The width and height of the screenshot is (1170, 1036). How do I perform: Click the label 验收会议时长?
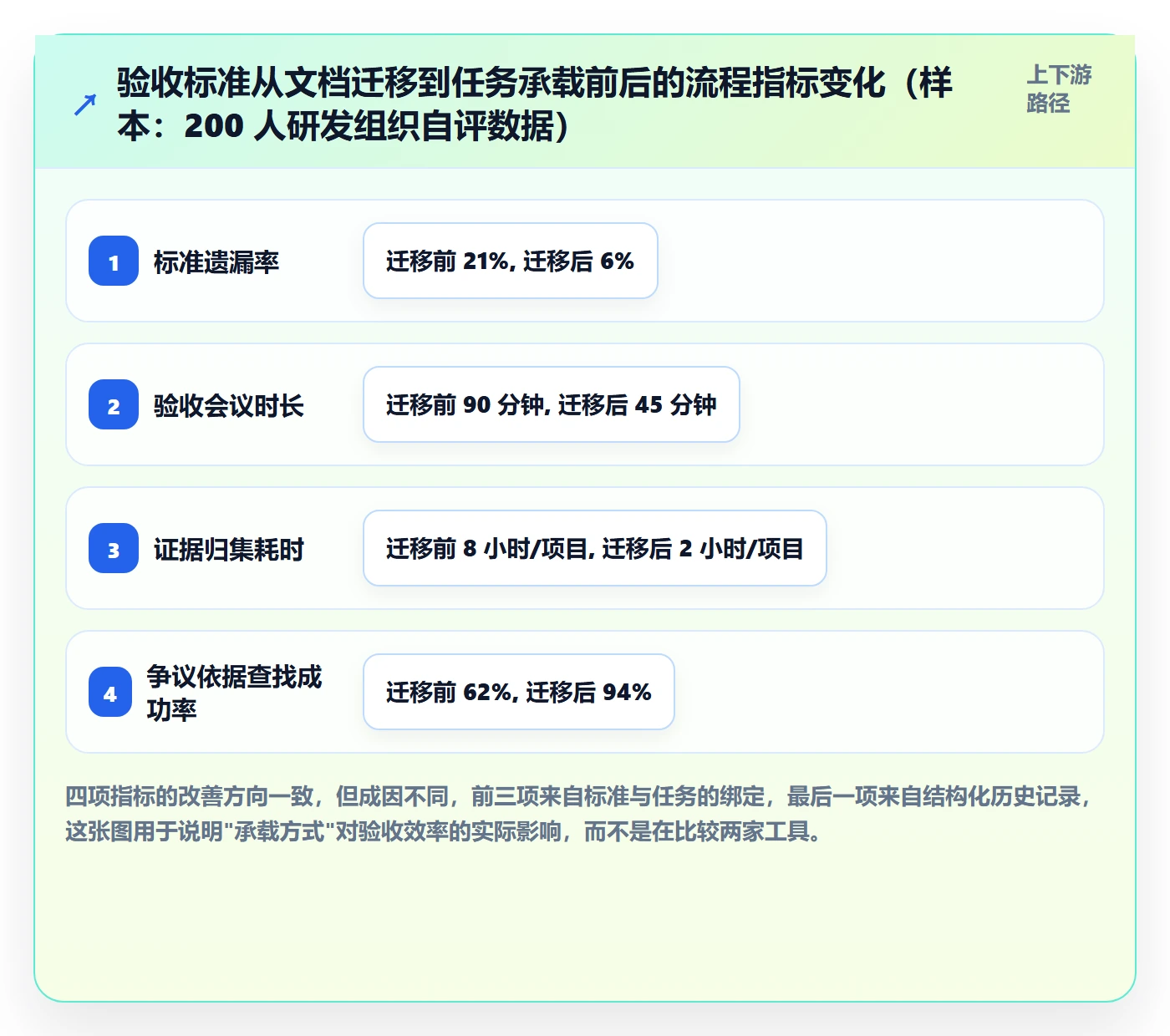[x=229, y=406]
